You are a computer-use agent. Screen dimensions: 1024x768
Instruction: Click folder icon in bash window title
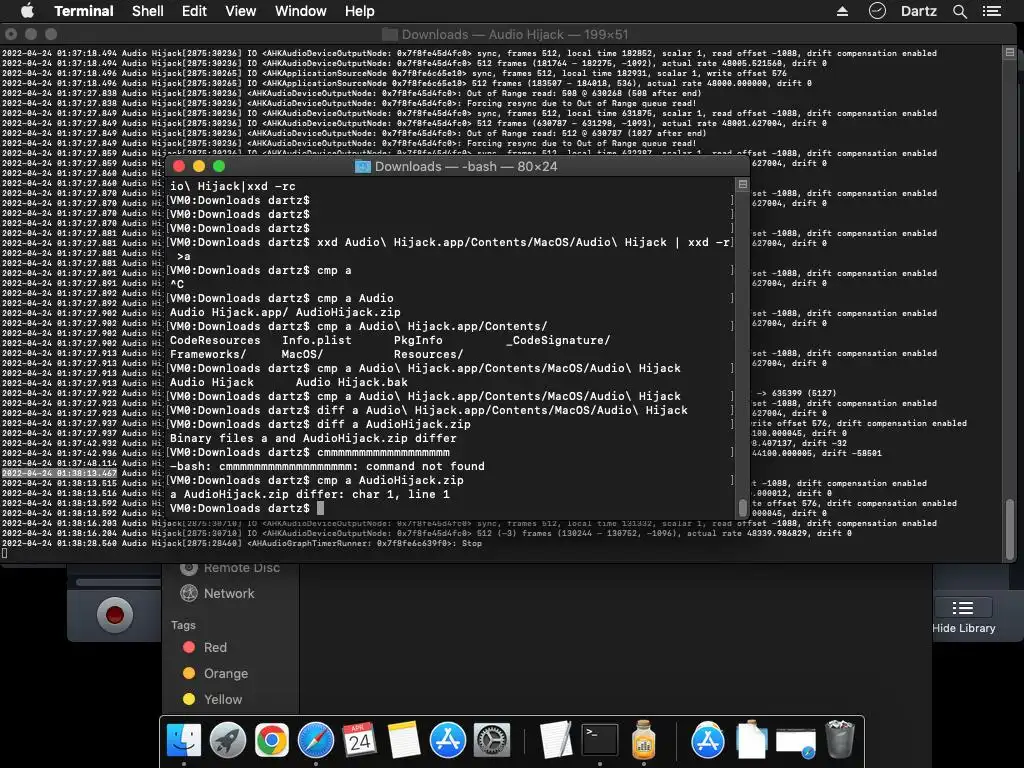click(x=362, y=167)
